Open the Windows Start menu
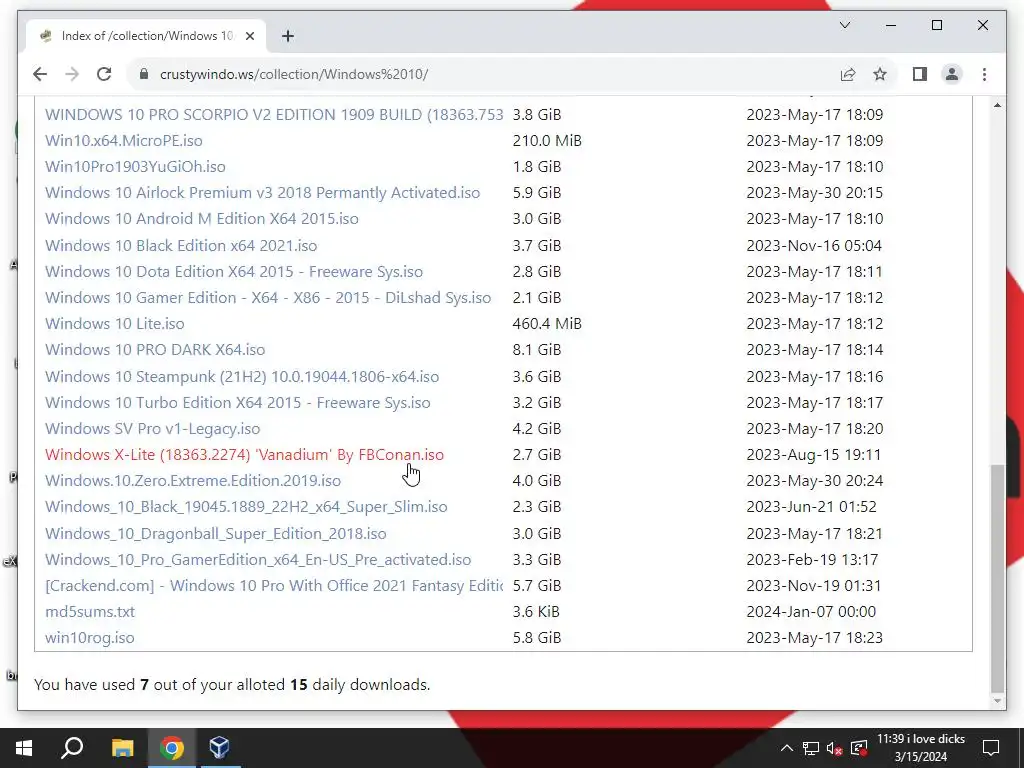Screen dimensions: 1024x768 click(24, 748)
